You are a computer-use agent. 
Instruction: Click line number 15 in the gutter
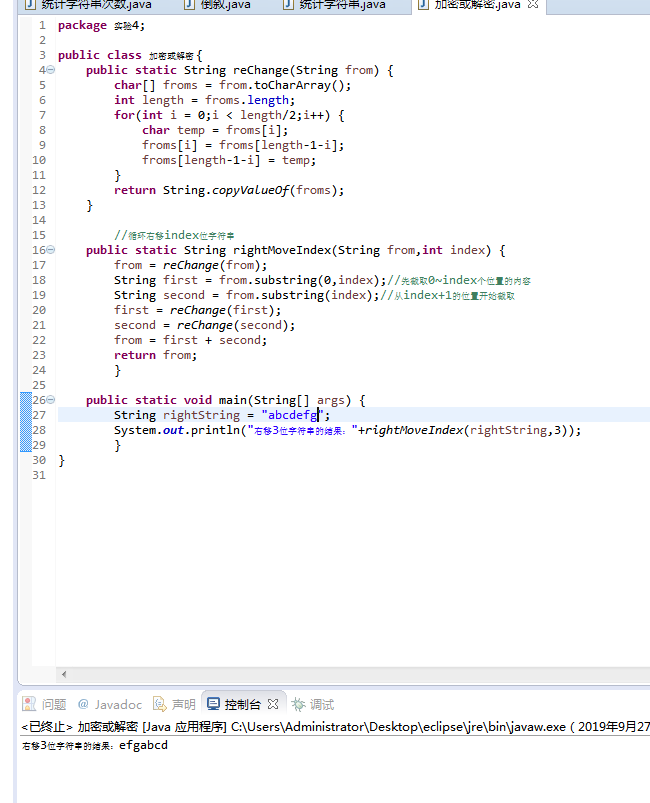tap(39, 235)
